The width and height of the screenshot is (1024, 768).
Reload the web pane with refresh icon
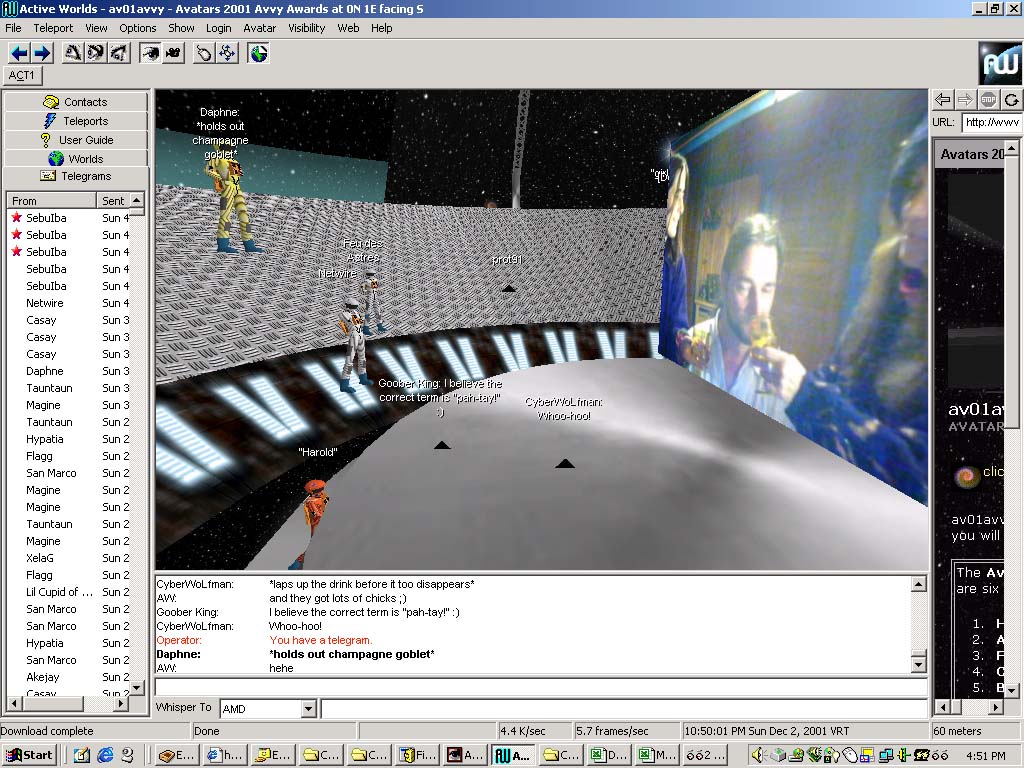coord(1011,99)
